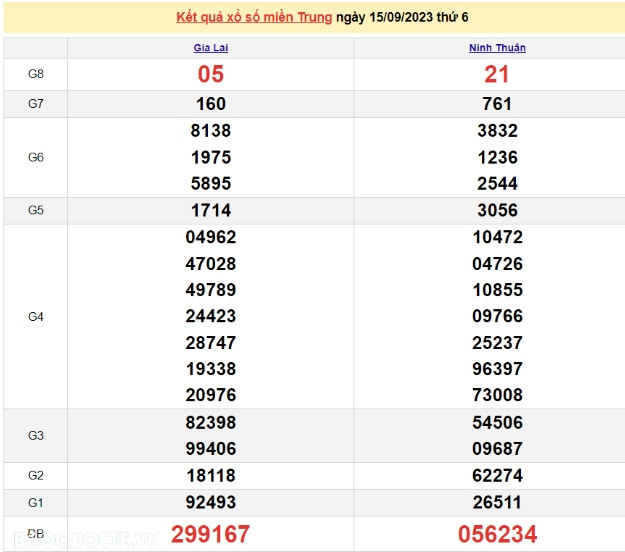Image resolution: width=625 pixels, height=552 pixels.
Task: Click the G8 row label
Action: pyautogui.click(x=36, y=74)
